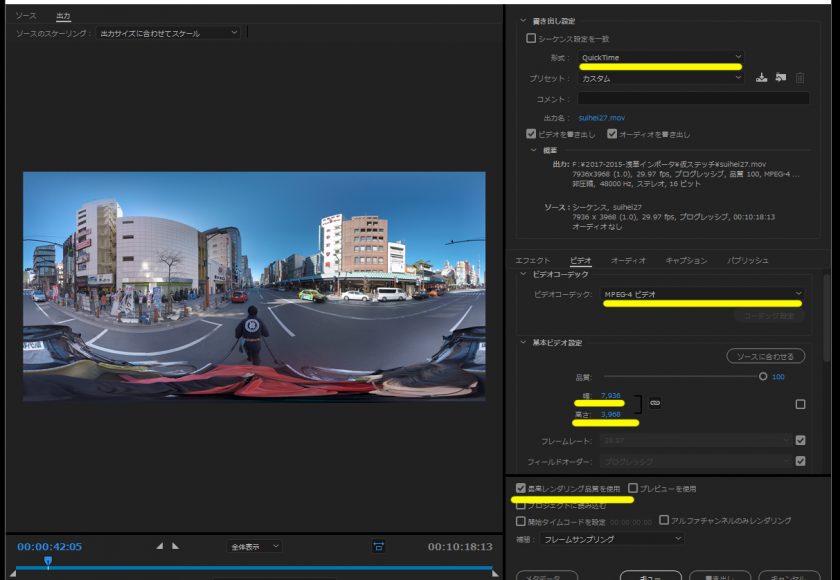The height and width of the screenshot is (580, 840).
Task: Switch to the オーディオ tab
Action: [x=628, y=260]
